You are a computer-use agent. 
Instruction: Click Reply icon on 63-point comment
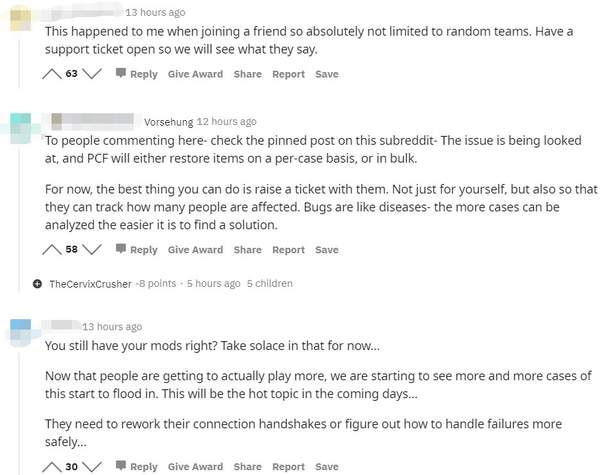[121, 74]
